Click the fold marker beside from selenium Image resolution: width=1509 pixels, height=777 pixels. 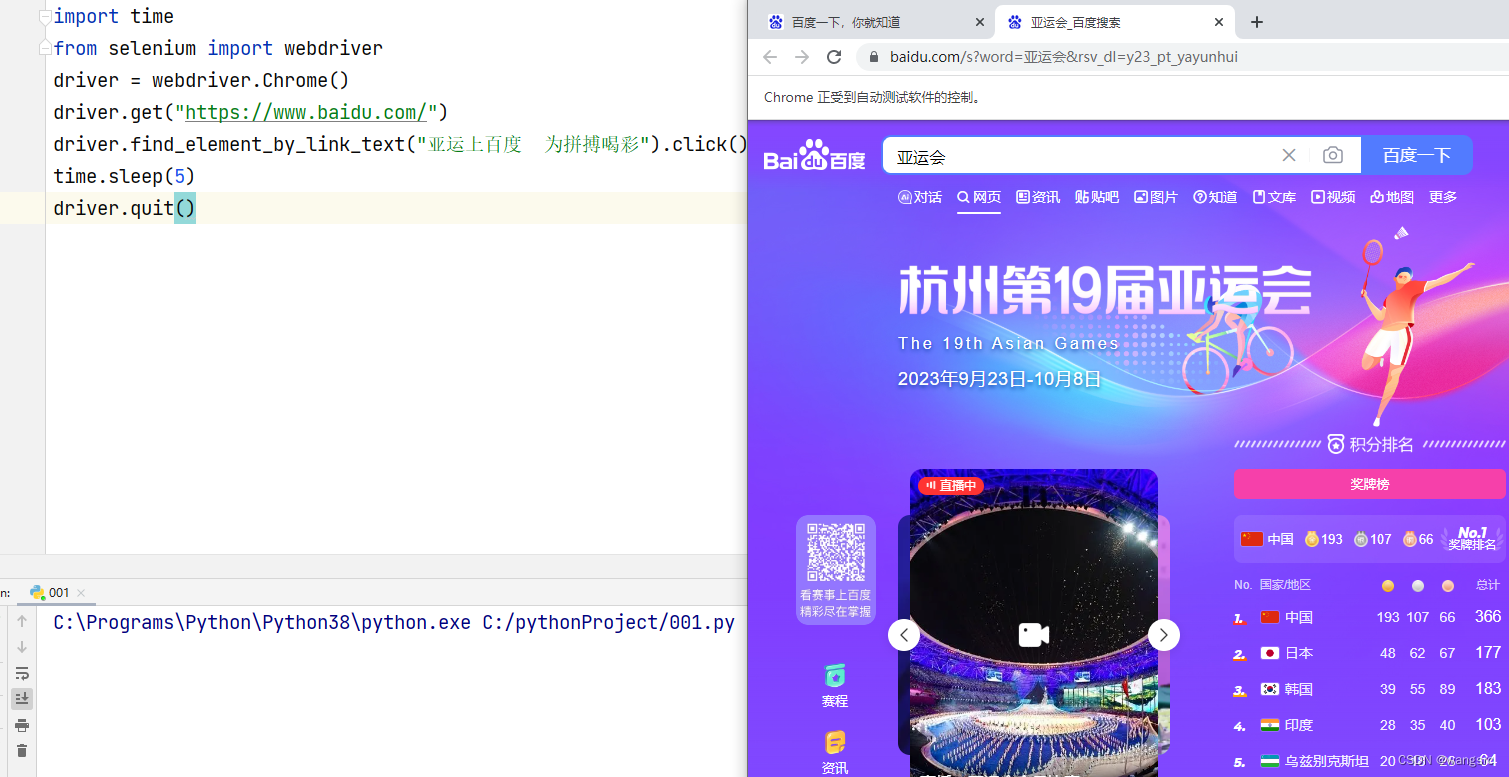pyautogui.click(x=45, y=48)
